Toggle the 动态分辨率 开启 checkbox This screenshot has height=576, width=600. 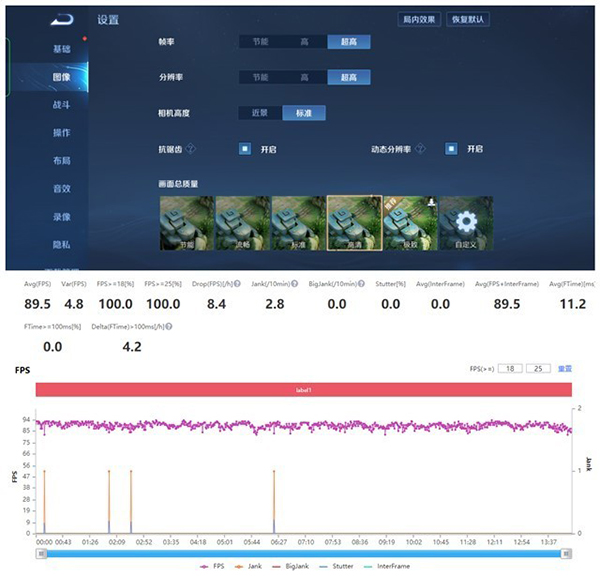coord(452,149)
